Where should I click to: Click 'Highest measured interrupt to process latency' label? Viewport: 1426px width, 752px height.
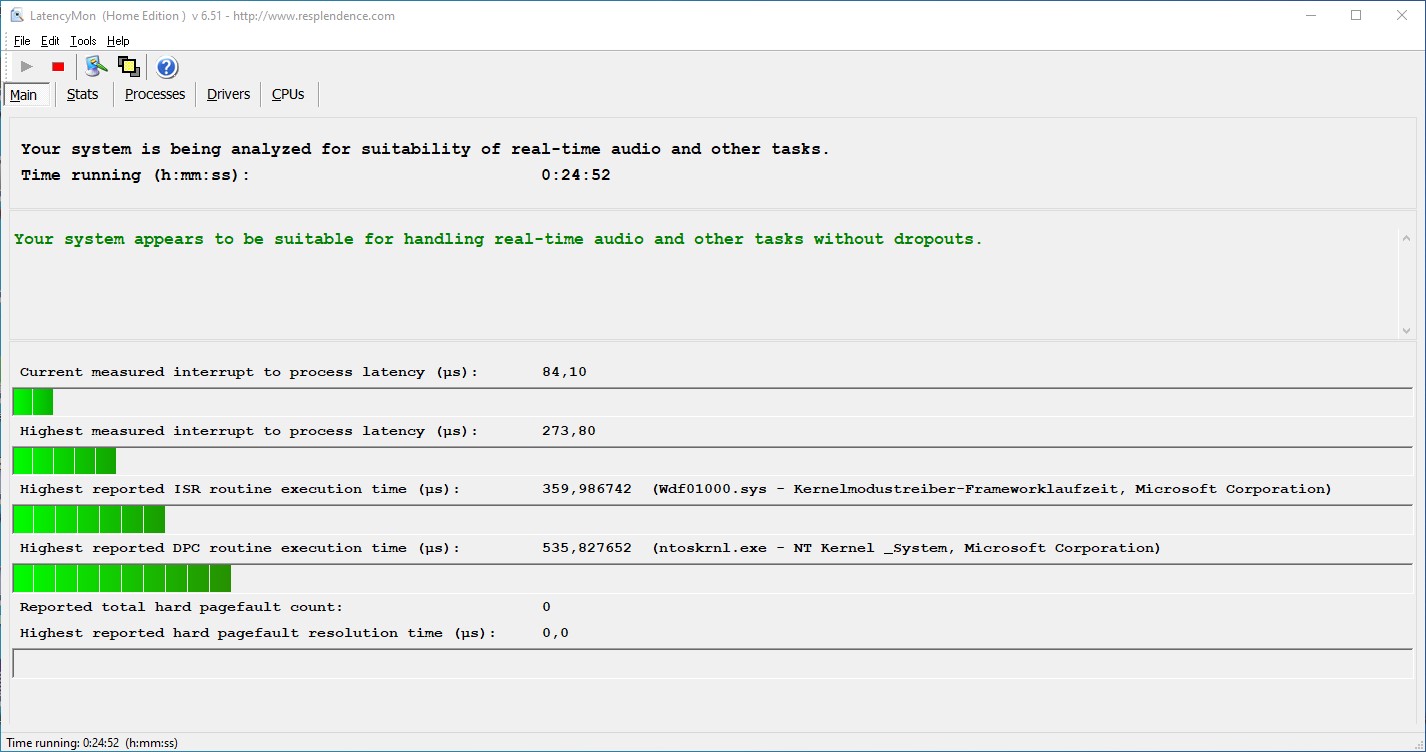coord(249,431)
